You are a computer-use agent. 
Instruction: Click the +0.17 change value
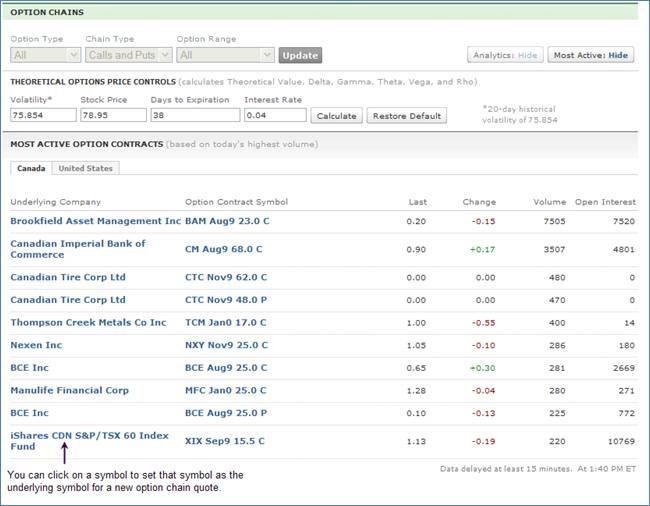483,249
